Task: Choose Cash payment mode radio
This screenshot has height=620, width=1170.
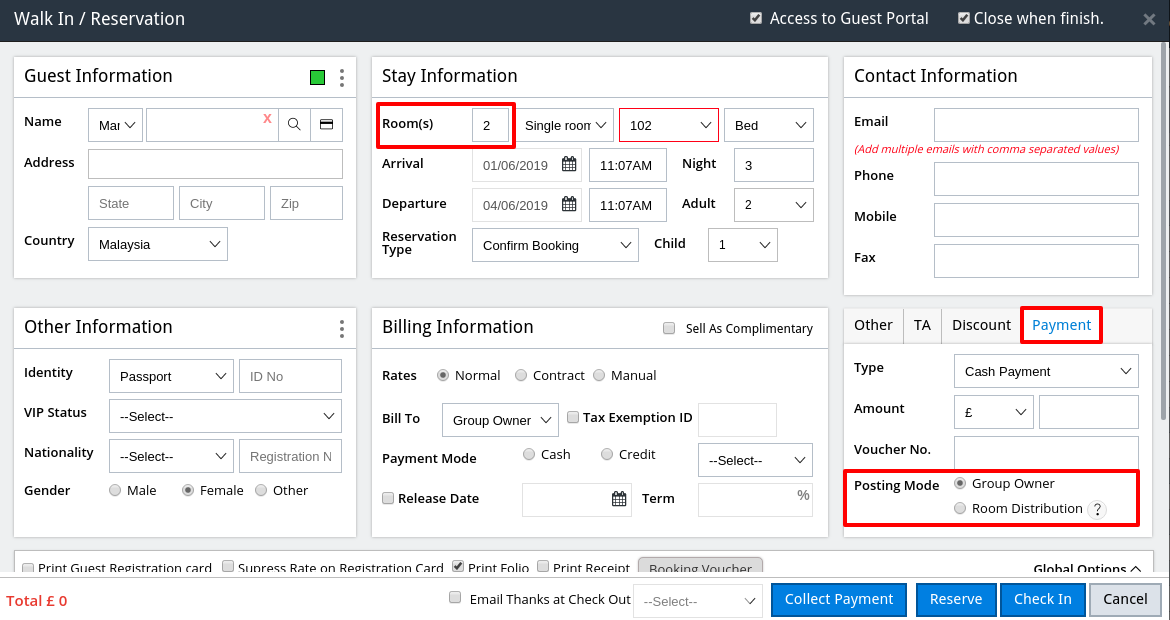Action: 529,454
